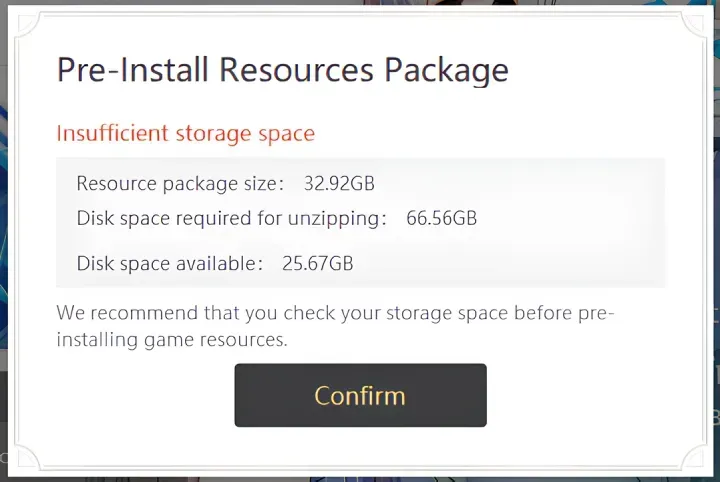Click the 'Resource package size' label
Image resolution: width=720 pixels, height=482 pixels.
coord(178,184)
